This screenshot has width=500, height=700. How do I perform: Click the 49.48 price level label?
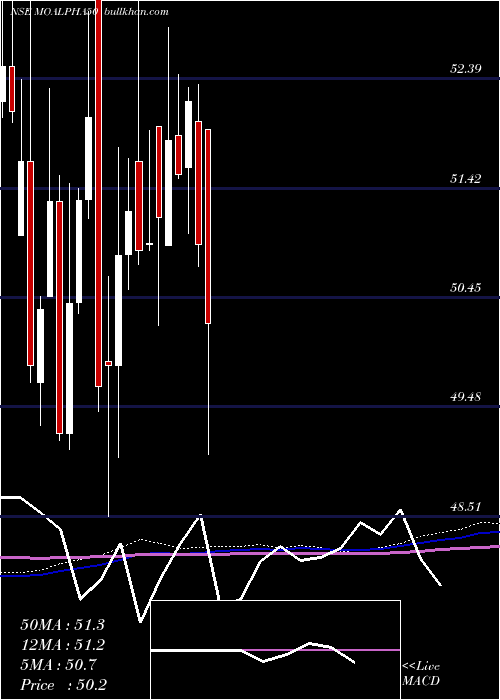[465, 397]
